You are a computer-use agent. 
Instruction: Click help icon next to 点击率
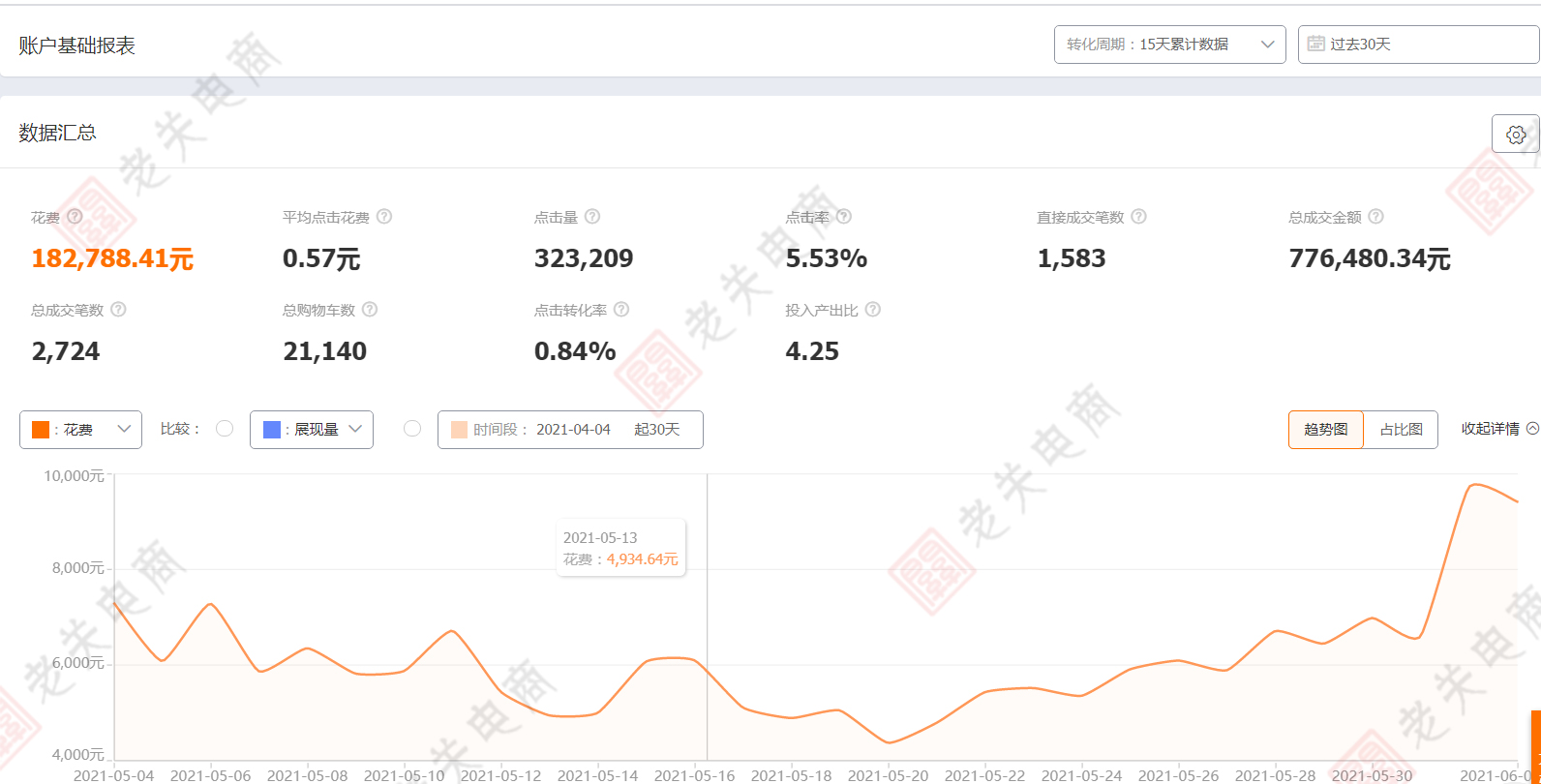pyautogui.click(x=844, y=217)
